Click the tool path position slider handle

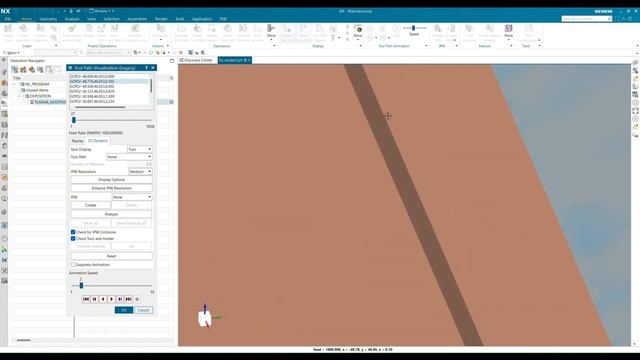pos(73,120)
